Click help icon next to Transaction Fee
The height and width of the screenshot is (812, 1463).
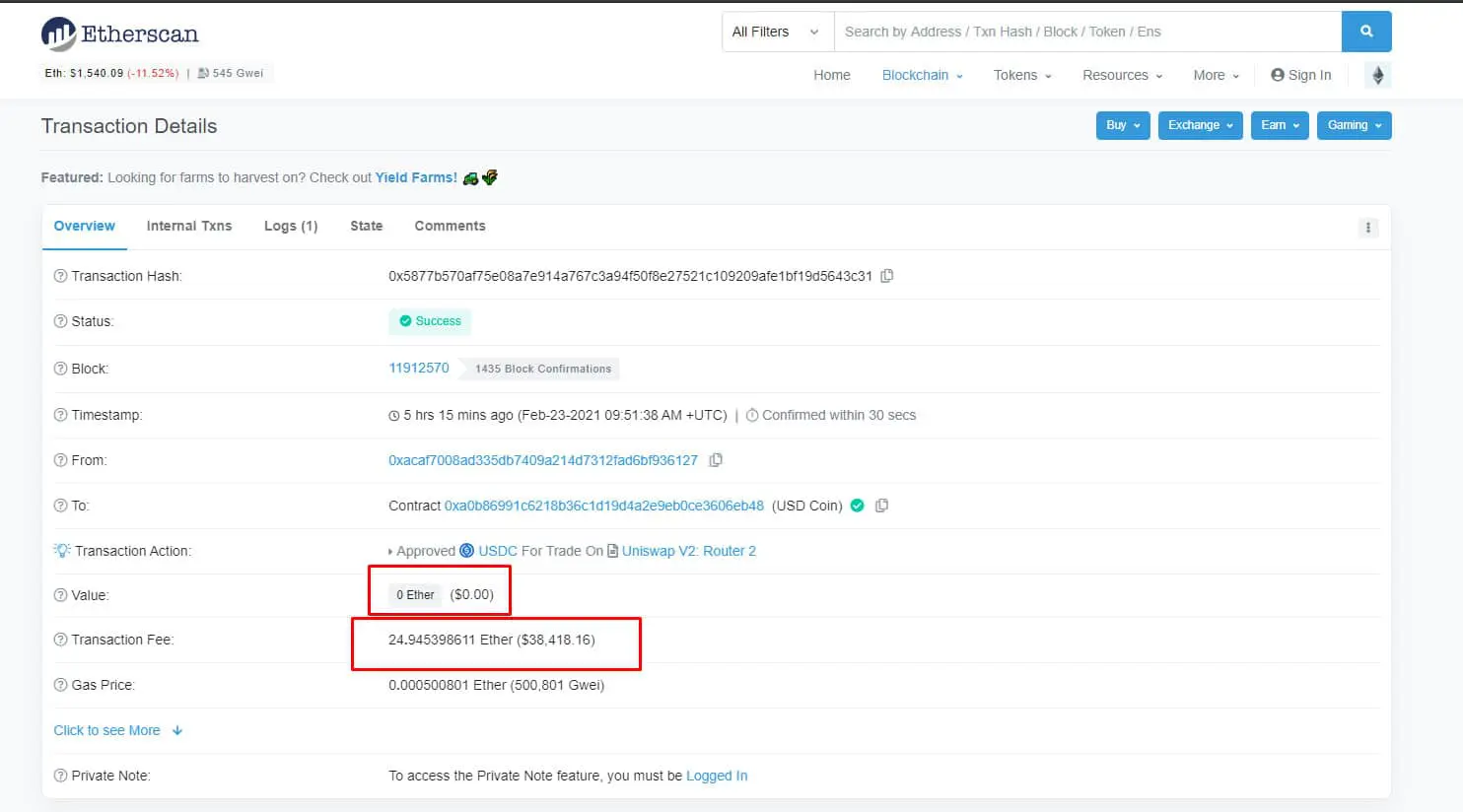point(60,640)
